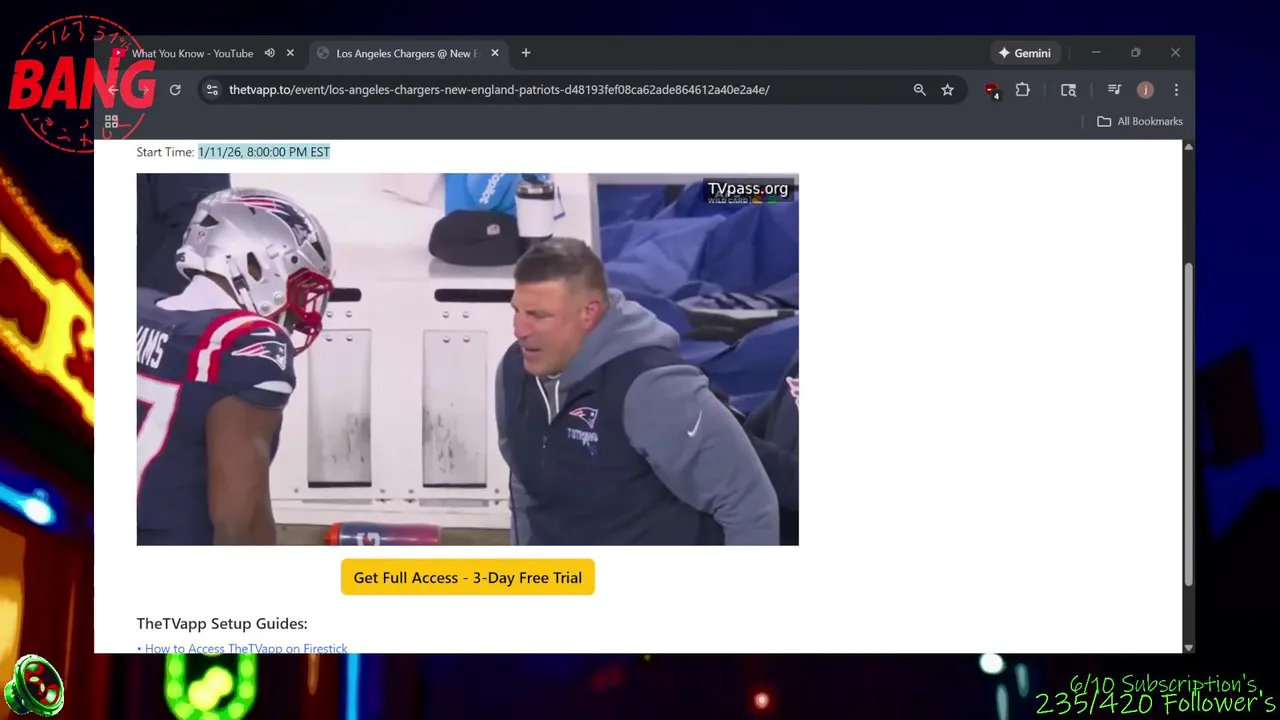Open the Chrome profile avatar
Screen dimensions: 1280x720
pos(1145,90)
